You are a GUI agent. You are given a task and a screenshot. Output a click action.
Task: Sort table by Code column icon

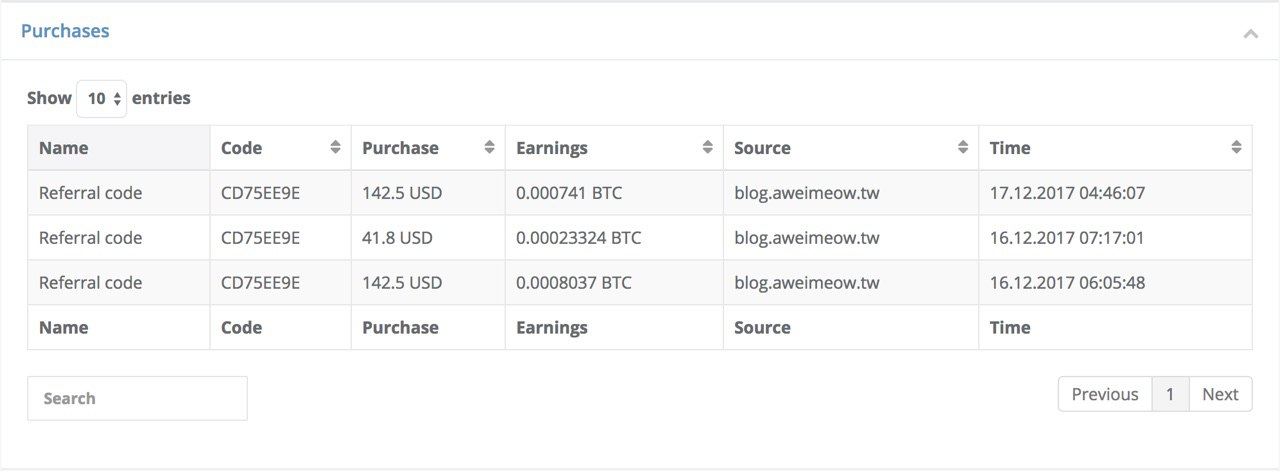pos(335,147)
